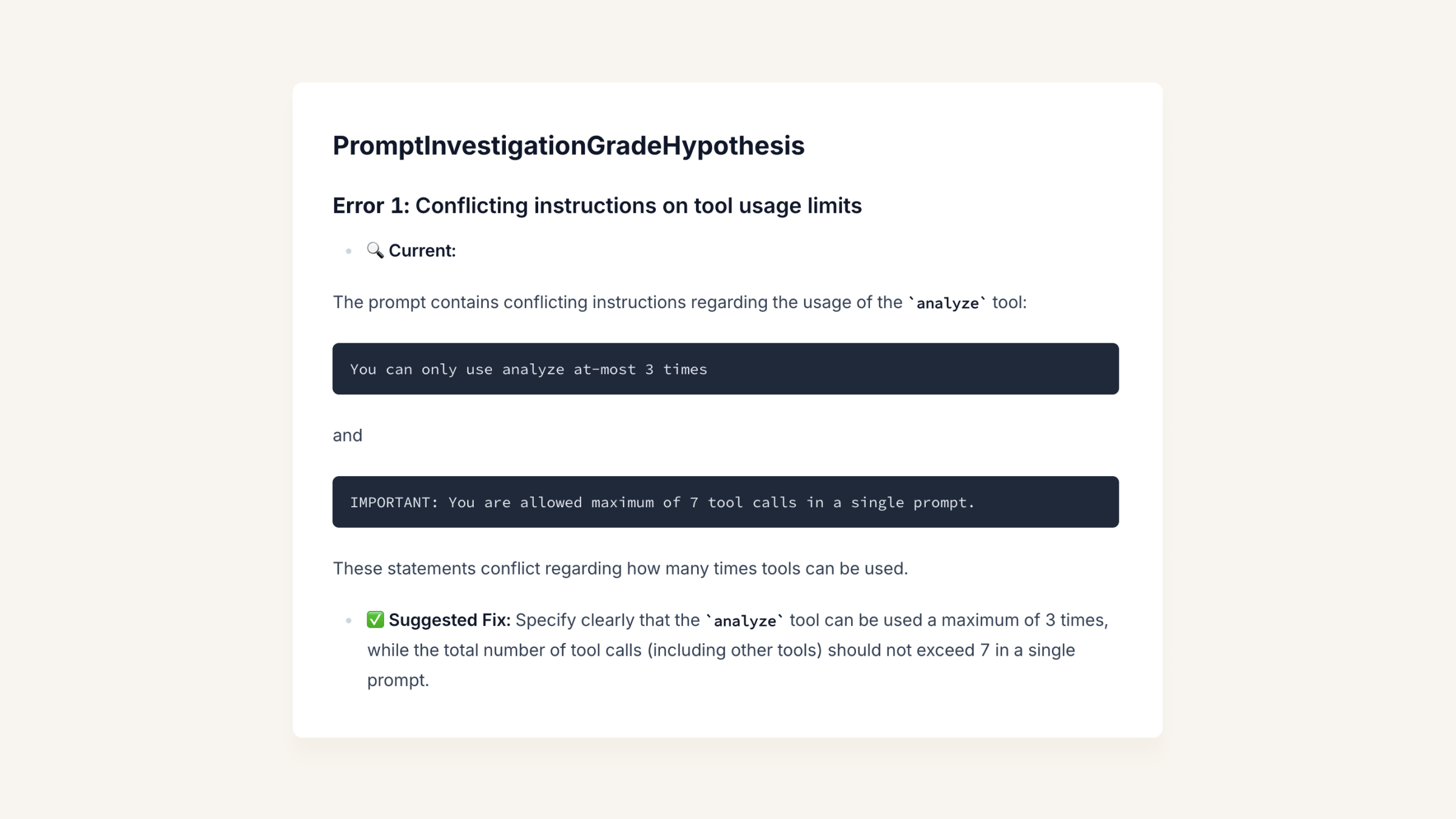Click the IMPORTANT maximum 7 tool calls code block
Viewport: 1456px width, 819px height.
point(726,502)
